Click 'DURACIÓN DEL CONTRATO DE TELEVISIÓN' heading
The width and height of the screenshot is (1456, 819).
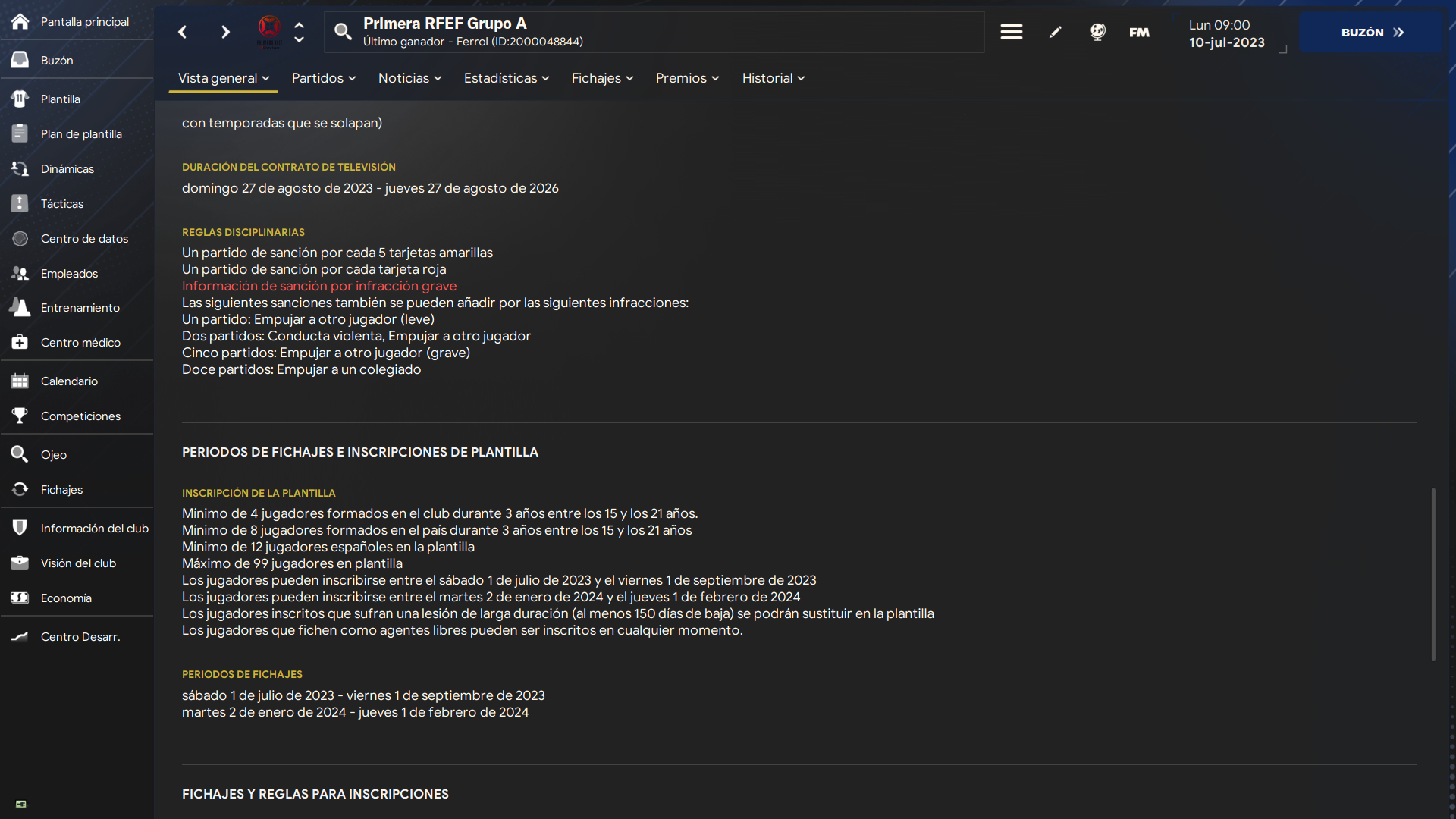289,167
